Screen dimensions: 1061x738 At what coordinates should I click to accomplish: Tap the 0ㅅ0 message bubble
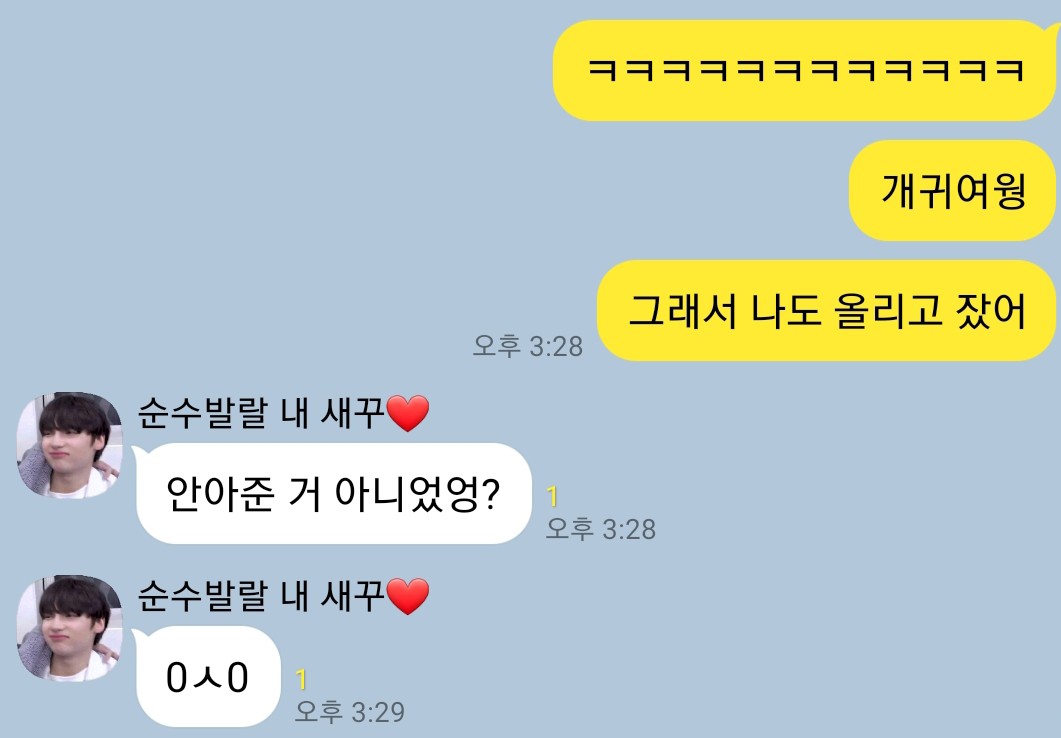(x=206, y=677)
